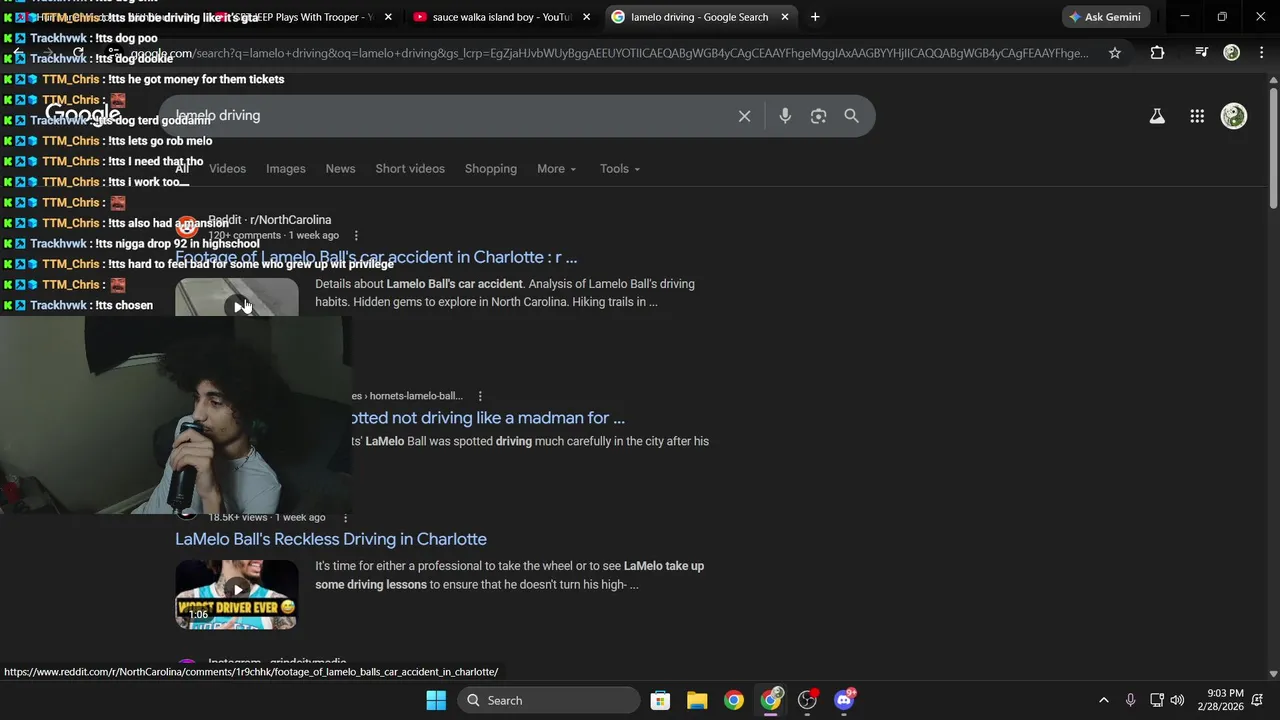Open options for the Reddit NorthCarolina result
The height and width of the screenshot is (720, 1280).
tap(356, 236)
